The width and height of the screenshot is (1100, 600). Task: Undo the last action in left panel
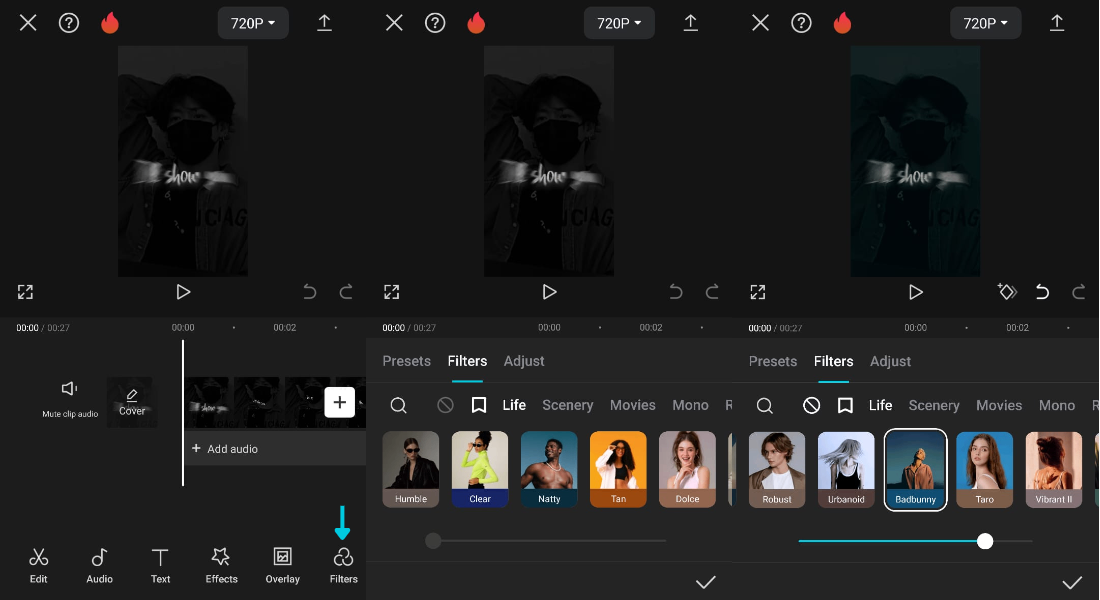309,292
